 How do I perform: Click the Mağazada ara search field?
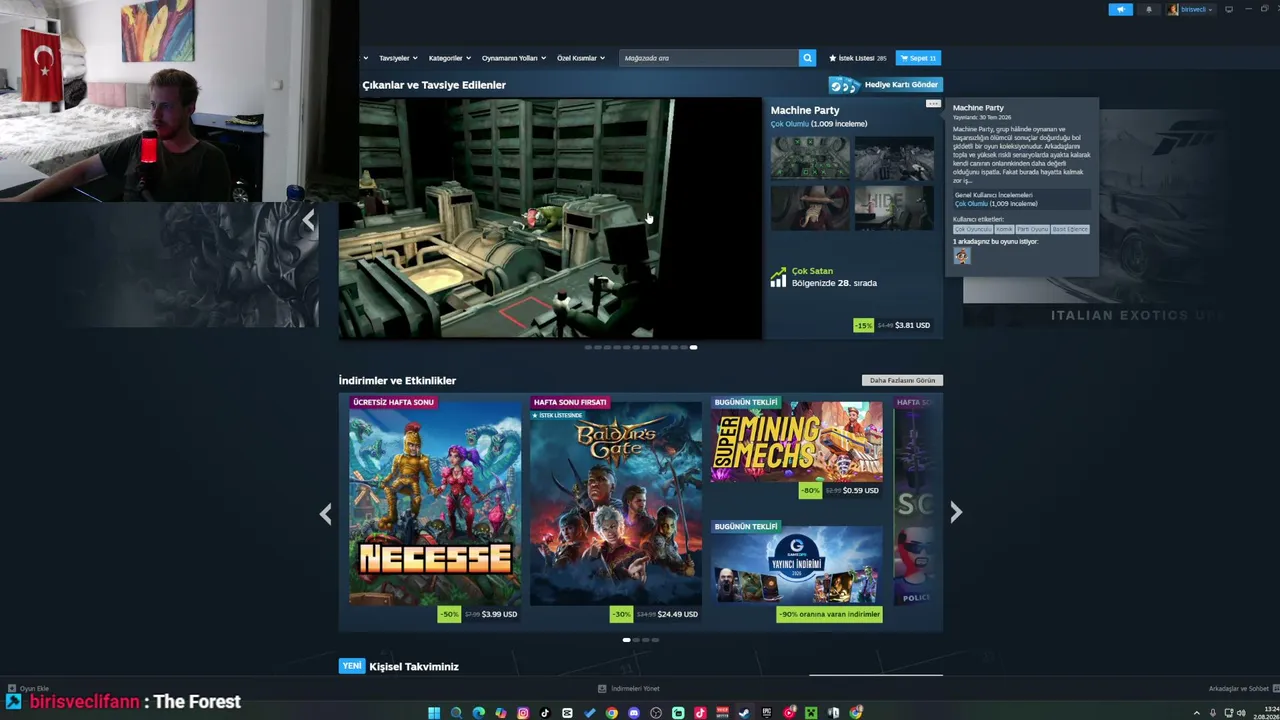click(x=709, y=58)
